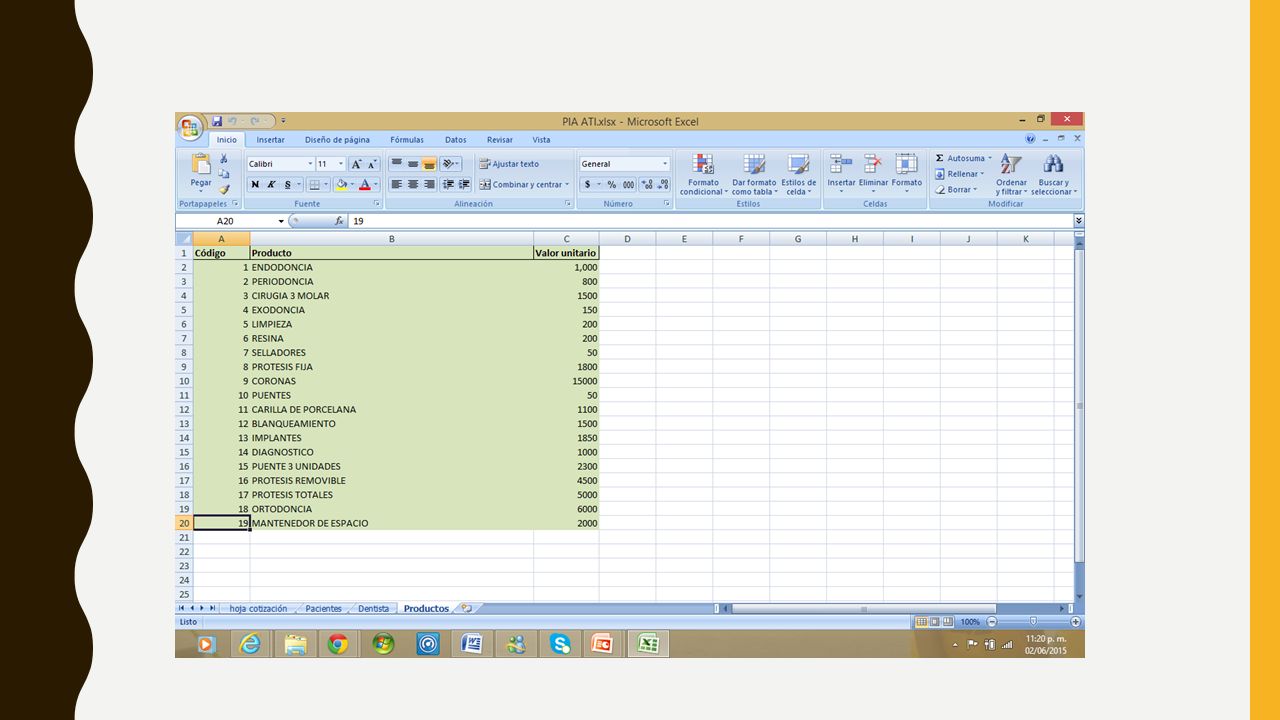Screen dimensions: 1280x720
Task: Toggle middle vertical alignment
Action: (413, 164)
